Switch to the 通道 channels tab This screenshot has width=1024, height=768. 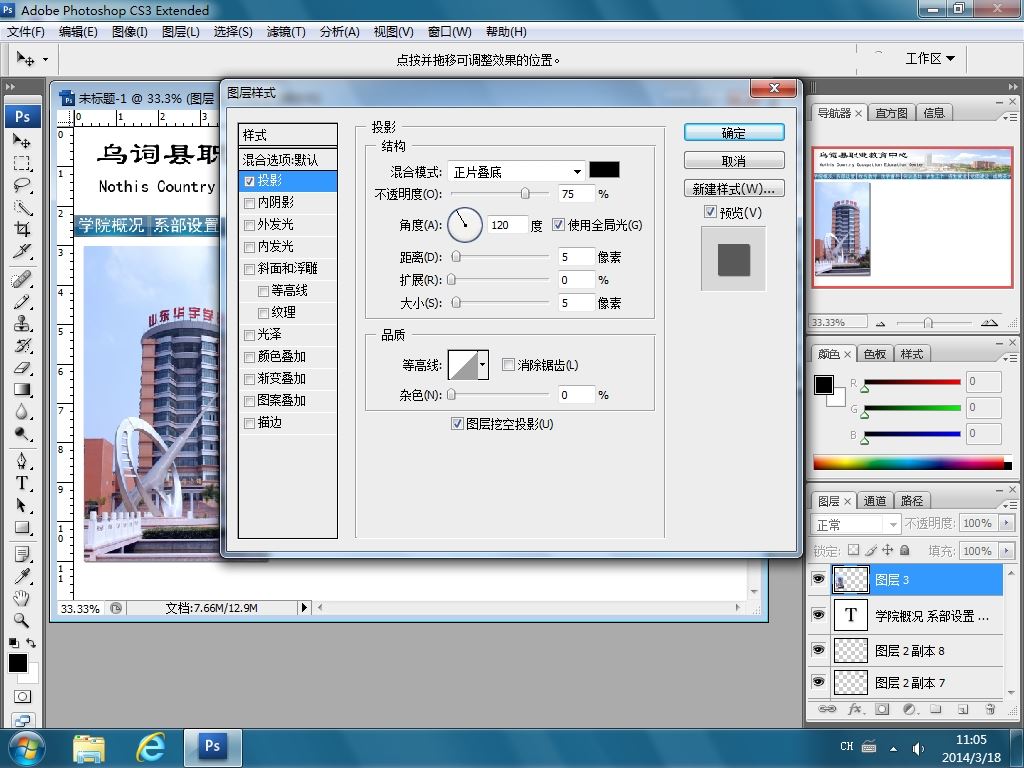pos(874,501)
